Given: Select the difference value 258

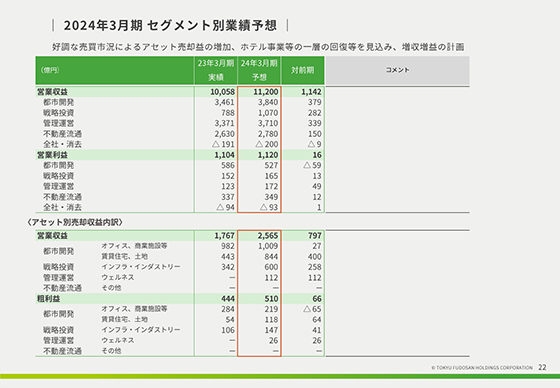Looking at the screenshot, I should pos(315,267).
